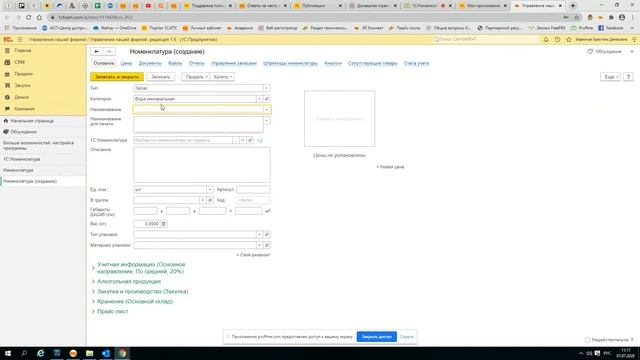Open the В группе dropdown arrow

pyautogui.click(x=202, y=200)
